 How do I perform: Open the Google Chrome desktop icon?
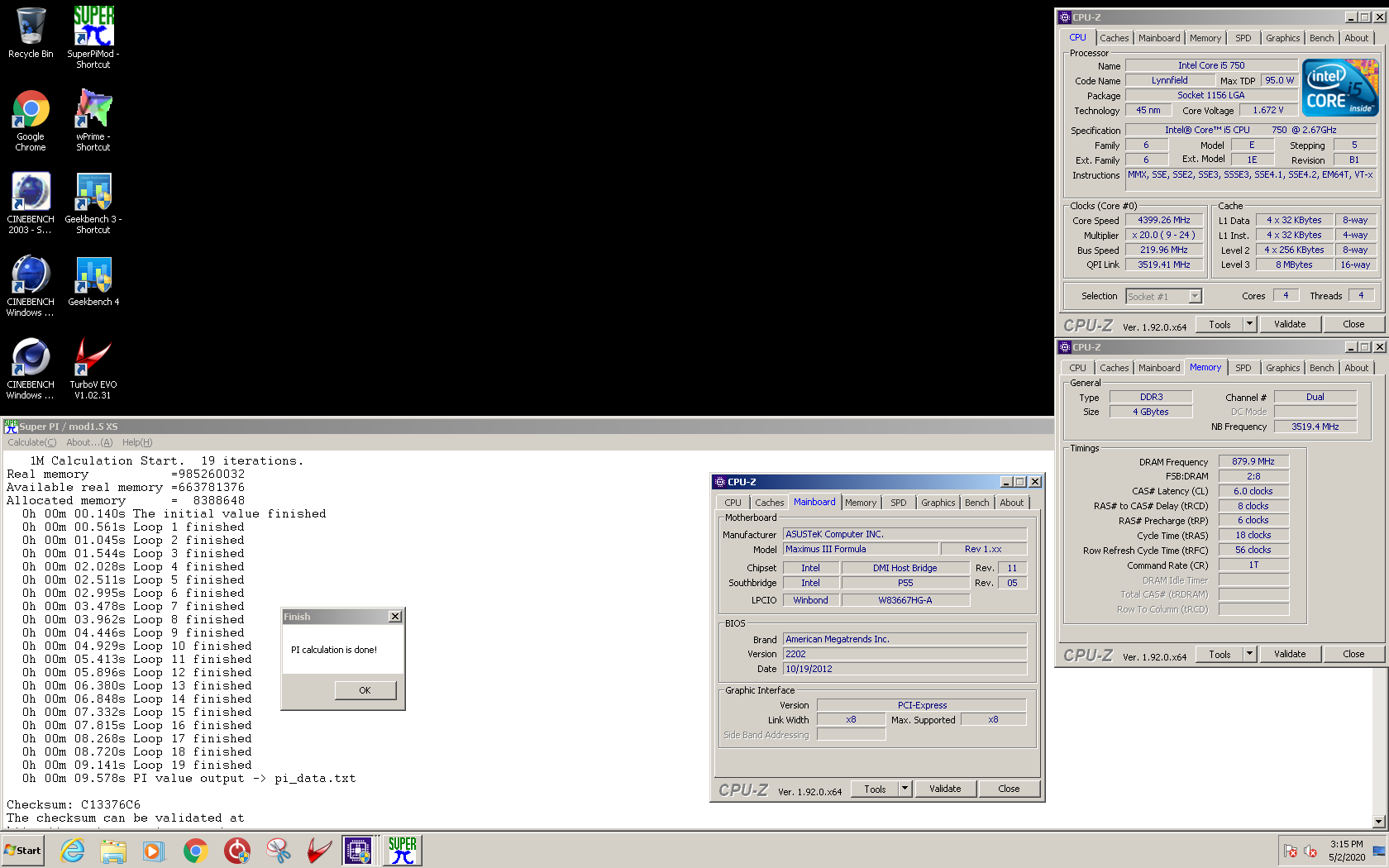coord(31,121)
